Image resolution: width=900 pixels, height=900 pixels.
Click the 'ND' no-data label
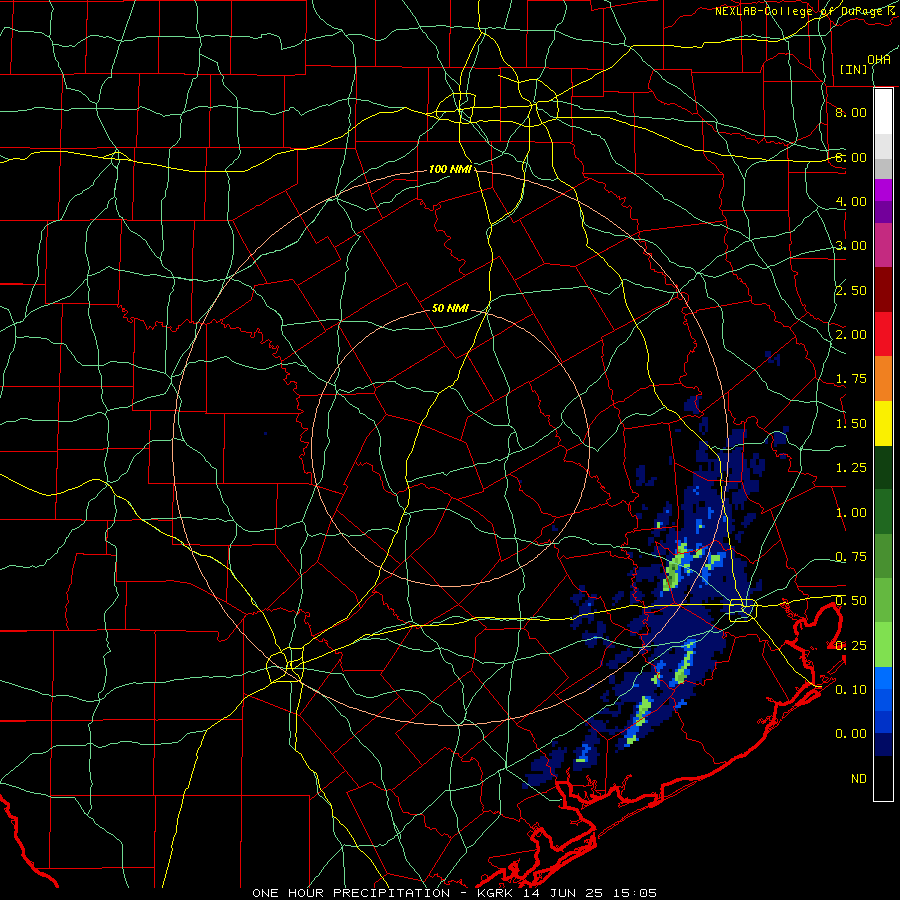pyautogui.click(x=859, y=779)
